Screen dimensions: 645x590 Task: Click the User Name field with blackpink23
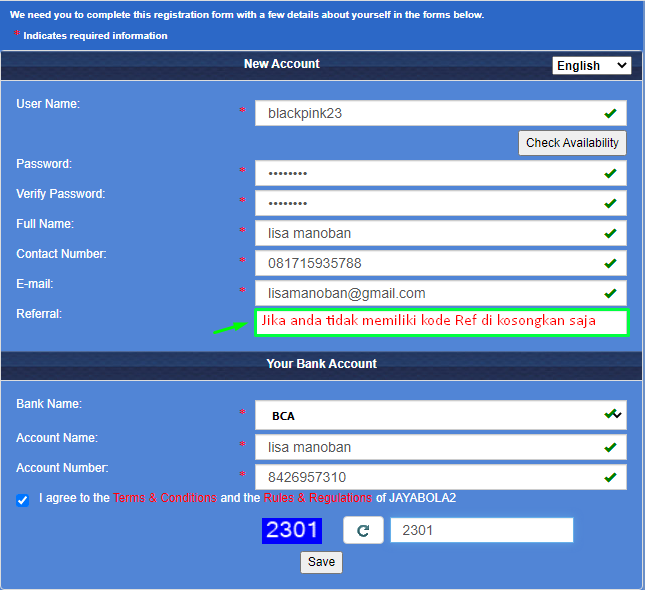tap(441, 113)
